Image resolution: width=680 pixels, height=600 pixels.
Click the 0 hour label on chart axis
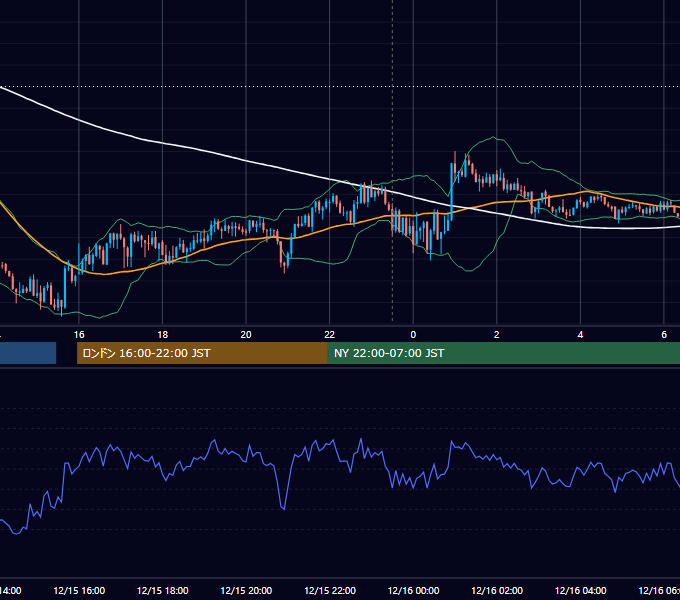pyautogui.click(x=413, y=335)
